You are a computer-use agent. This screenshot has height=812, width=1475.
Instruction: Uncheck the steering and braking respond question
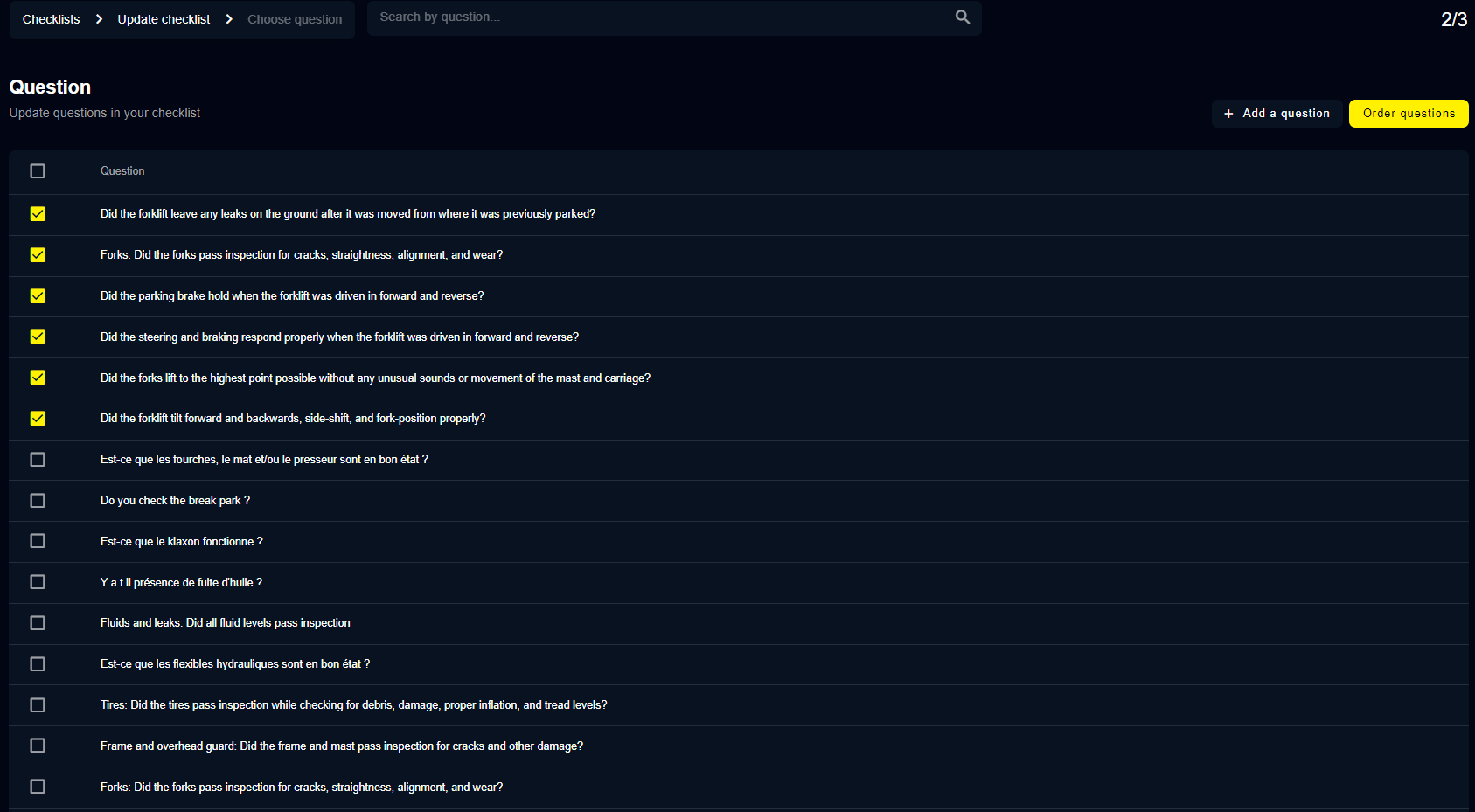tap(38, 337)
